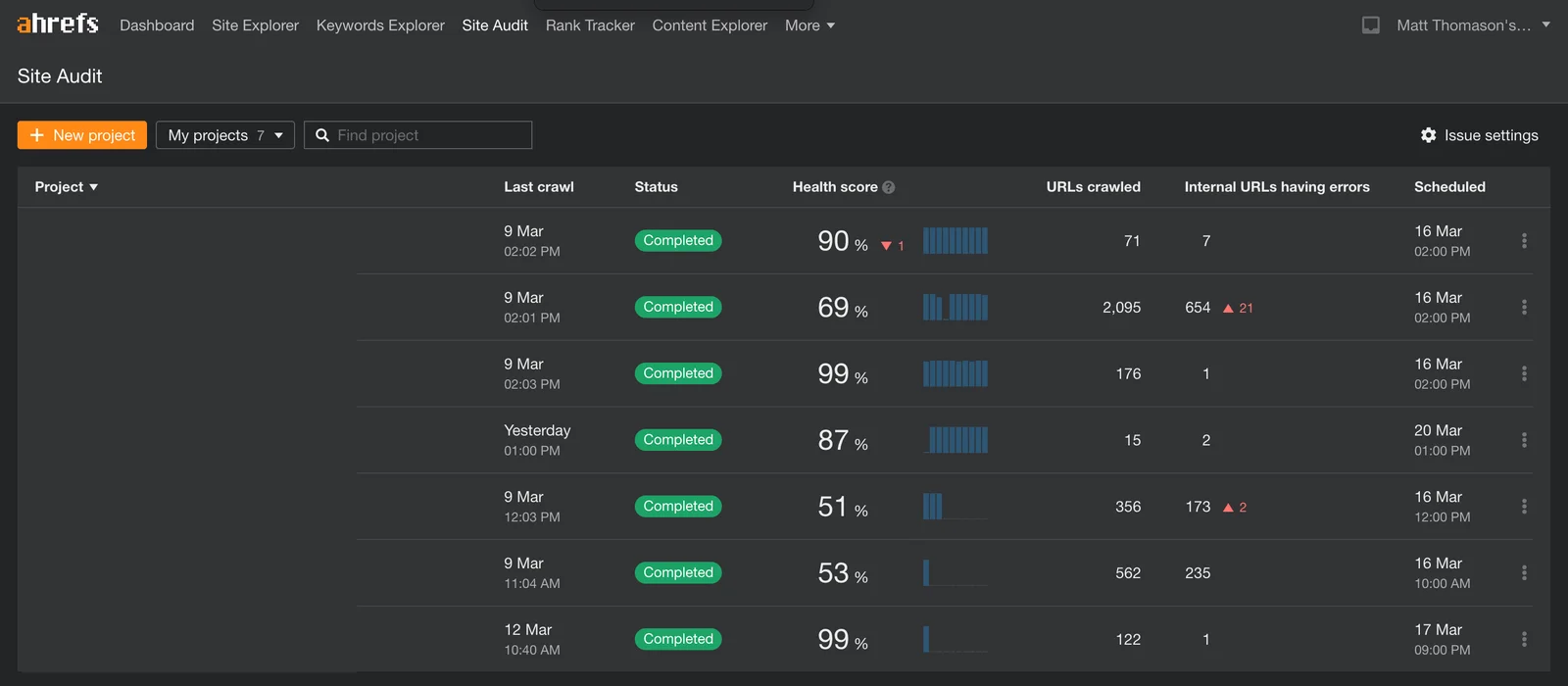Open row actions for the 51% health project

tap(1524, 507)
